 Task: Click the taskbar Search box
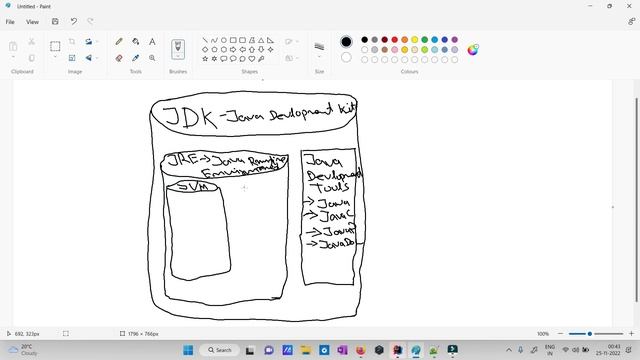pyautogui.click(x=220, y=350)
